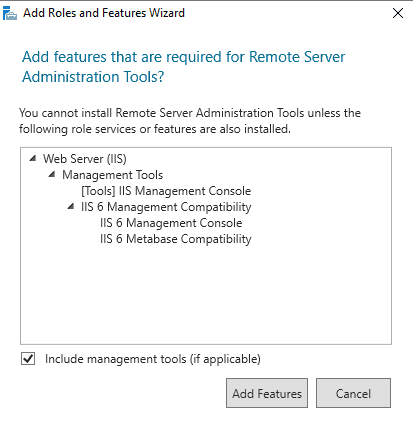The image size is (413, 434).
Task: Collapse IIS 6 Management Compatibility node
Action: pos(71,206)
